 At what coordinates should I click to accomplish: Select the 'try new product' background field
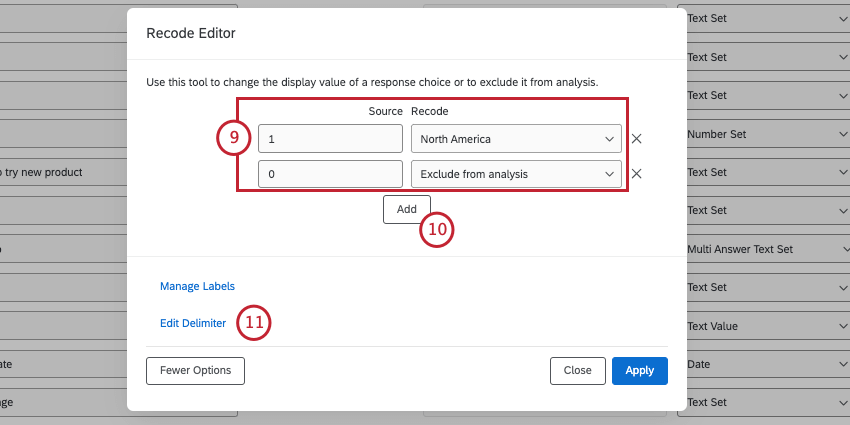[x=60, y=172]
